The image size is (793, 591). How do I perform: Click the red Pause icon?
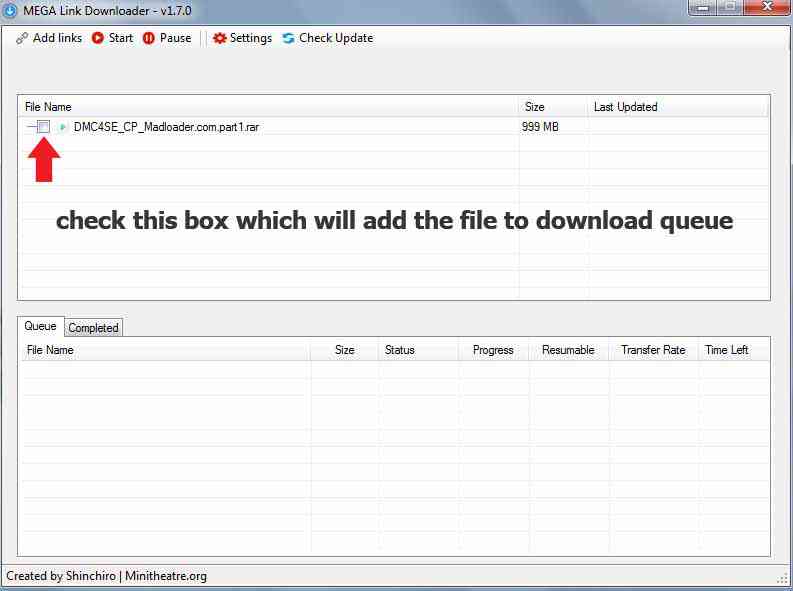[x=149, y=38]
